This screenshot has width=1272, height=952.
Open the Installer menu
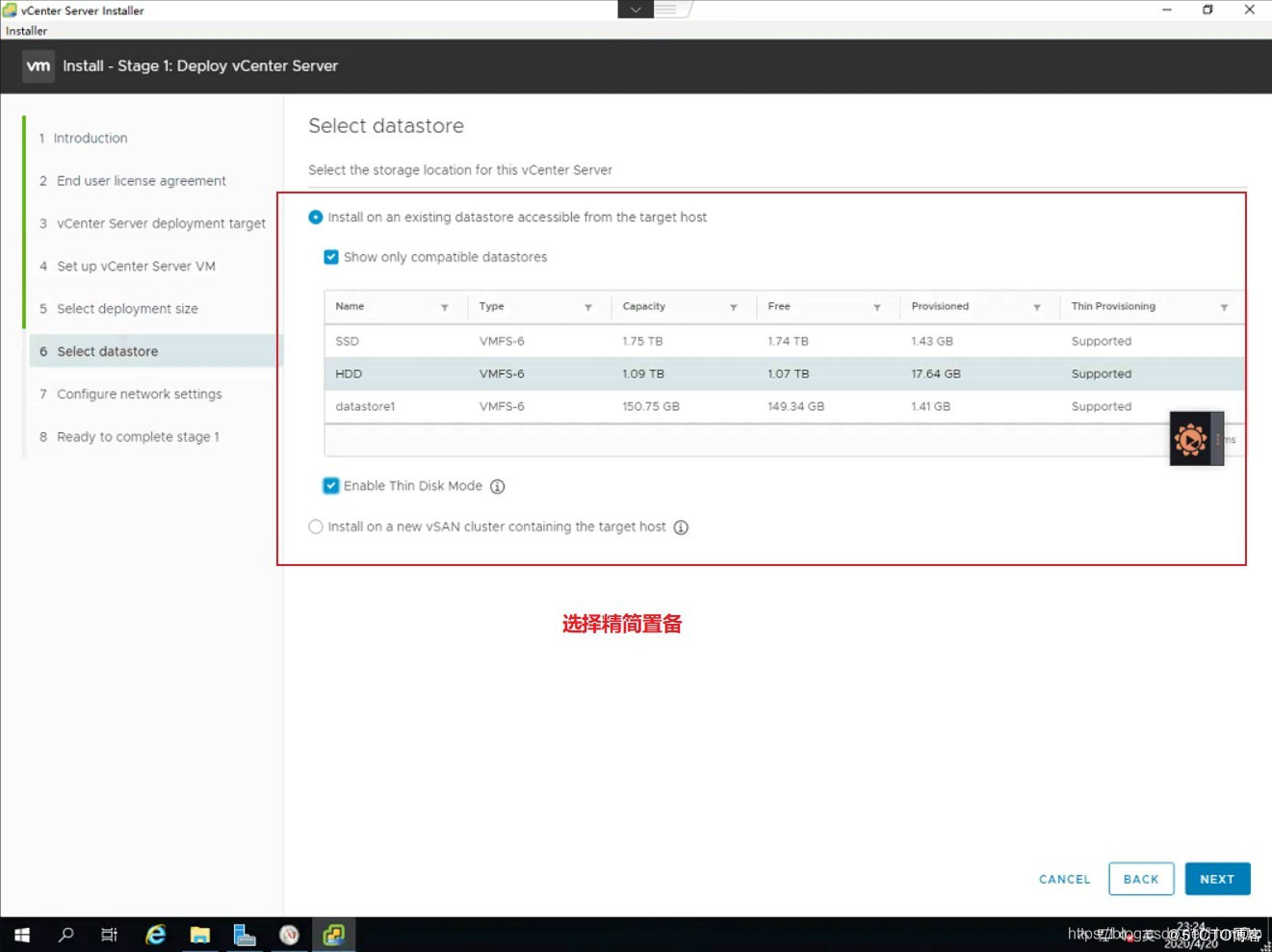coord(26,31)
